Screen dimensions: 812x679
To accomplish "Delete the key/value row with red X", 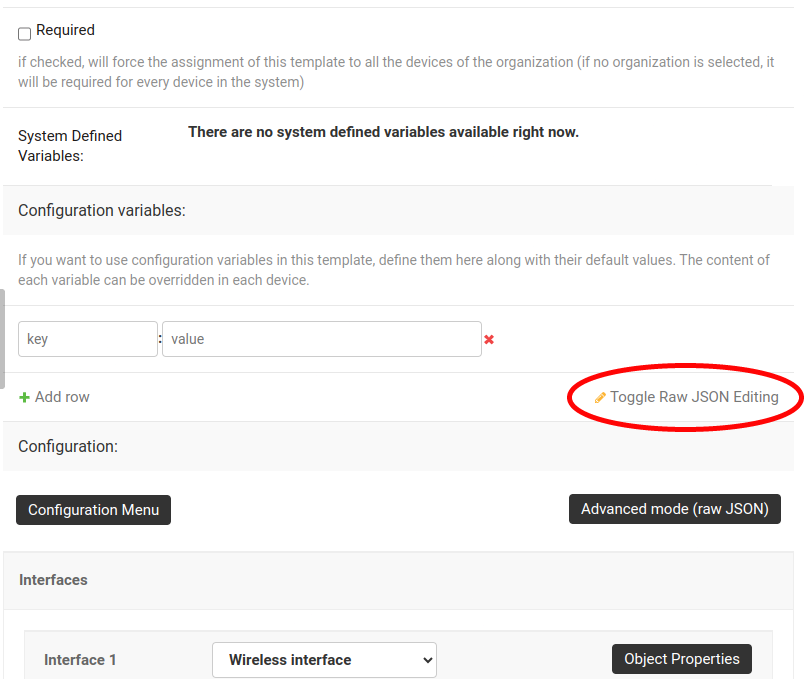I will [489, 339].
